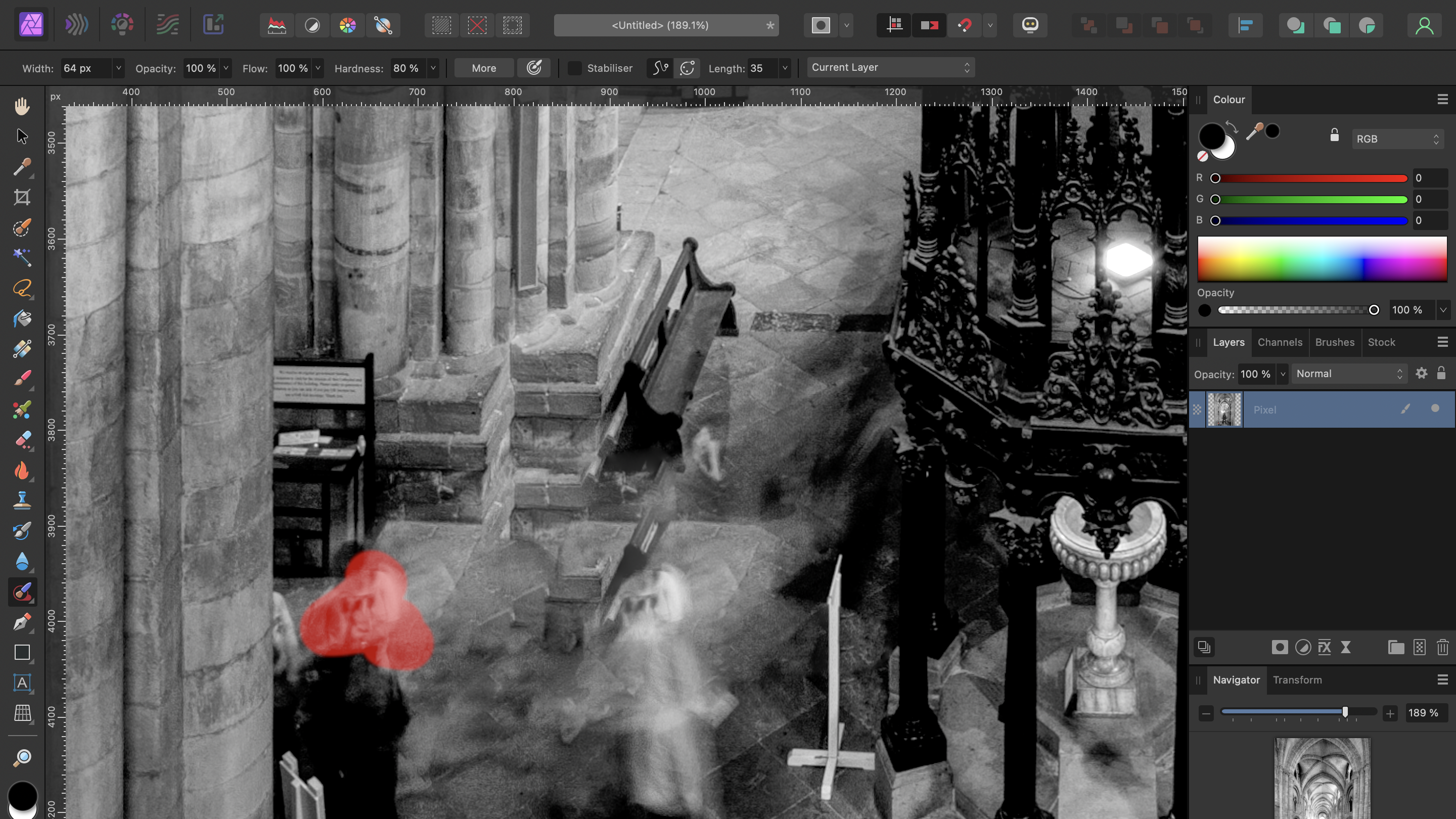Delete the selected layer

(x=1442, y=647)
